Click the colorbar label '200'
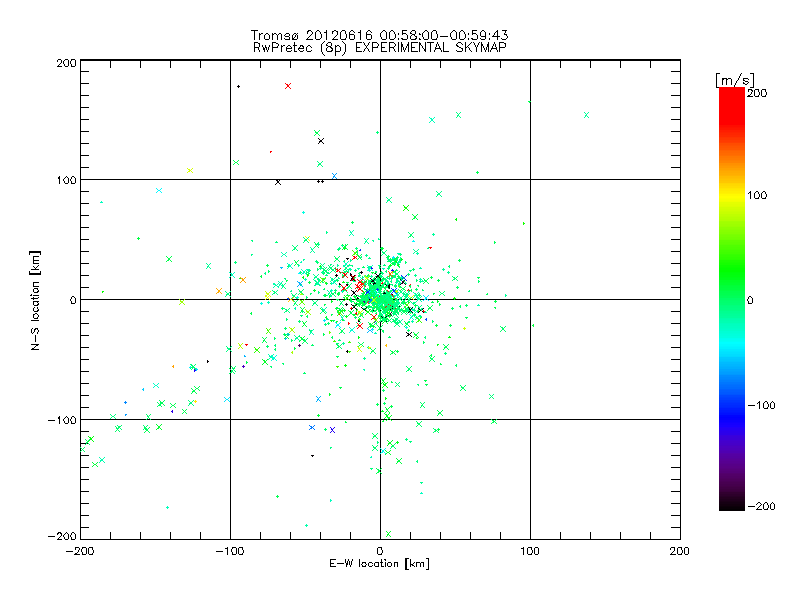This screenshot has width=800, height=600. point(757,93)
